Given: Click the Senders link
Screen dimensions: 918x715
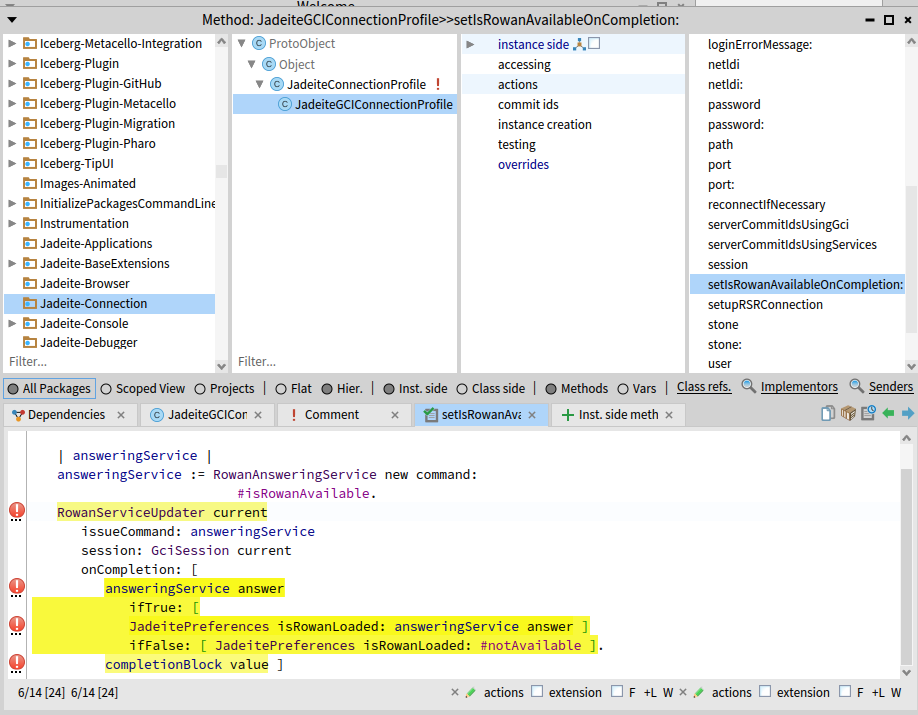Looking at the screenshot, I should [890, 387].
